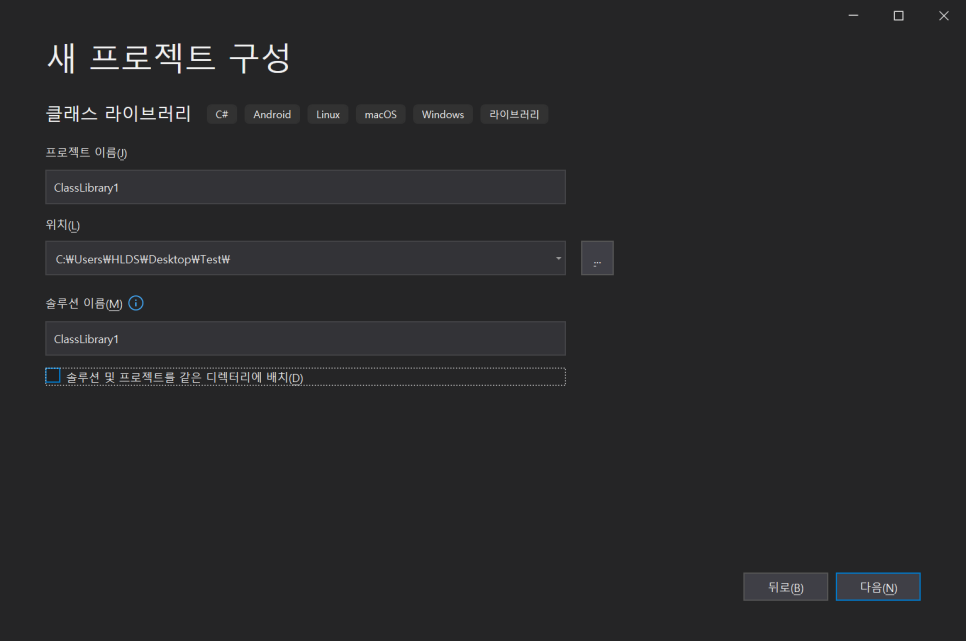Image resolution: width=966 pixels, height=641 pixels.
Task: Click the Windows tag
Action: point(443,114)
